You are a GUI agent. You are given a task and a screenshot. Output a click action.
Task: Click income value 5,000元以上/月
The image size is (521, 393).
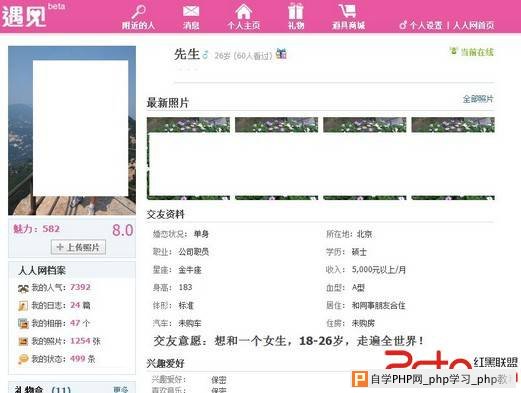tap(379, 269)
